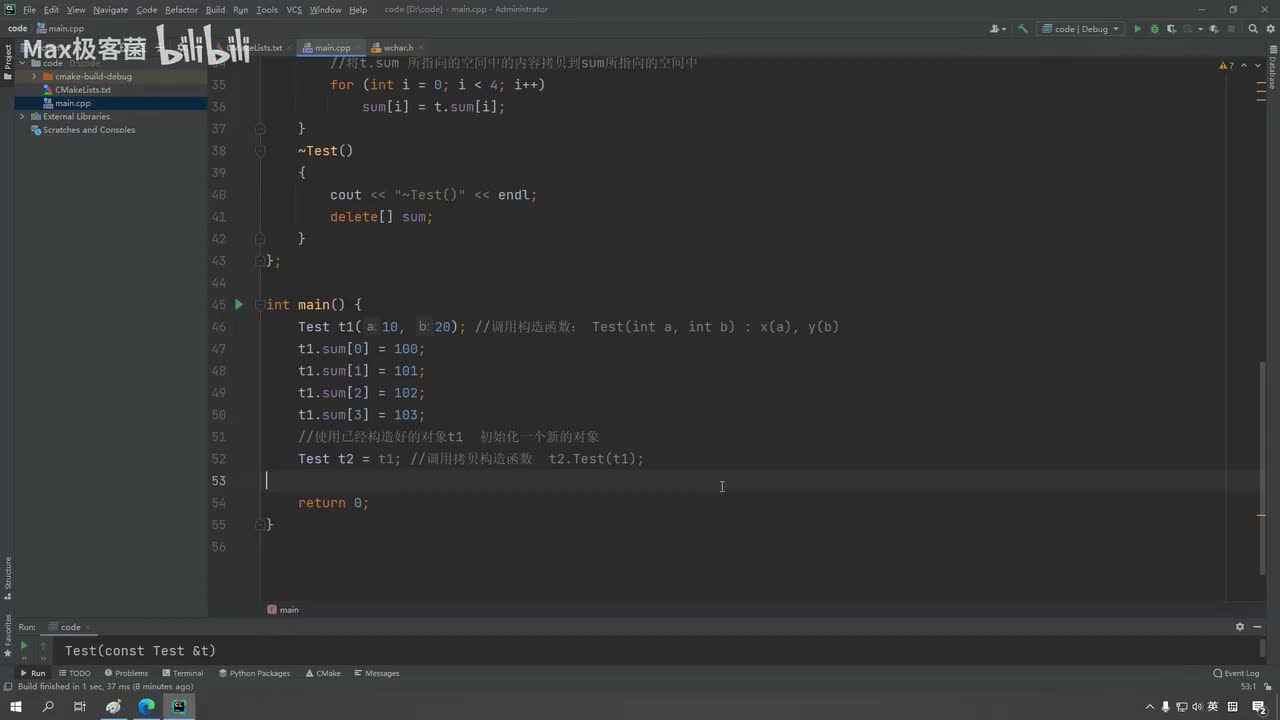Viewport: 1280px width, 720px height.
Task: Click the green Run button in toolbar
Action: coord(1137,29)
